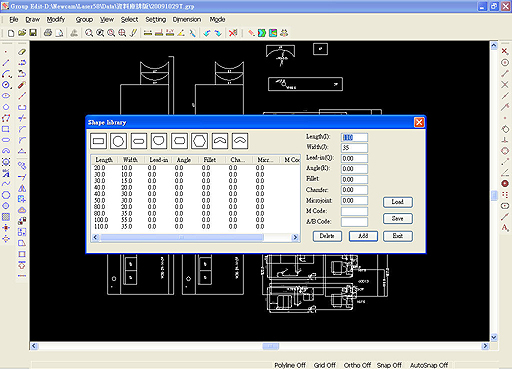Toggle Grid Off in status bar
Screen dimensions: 512x369
[325, 365]
